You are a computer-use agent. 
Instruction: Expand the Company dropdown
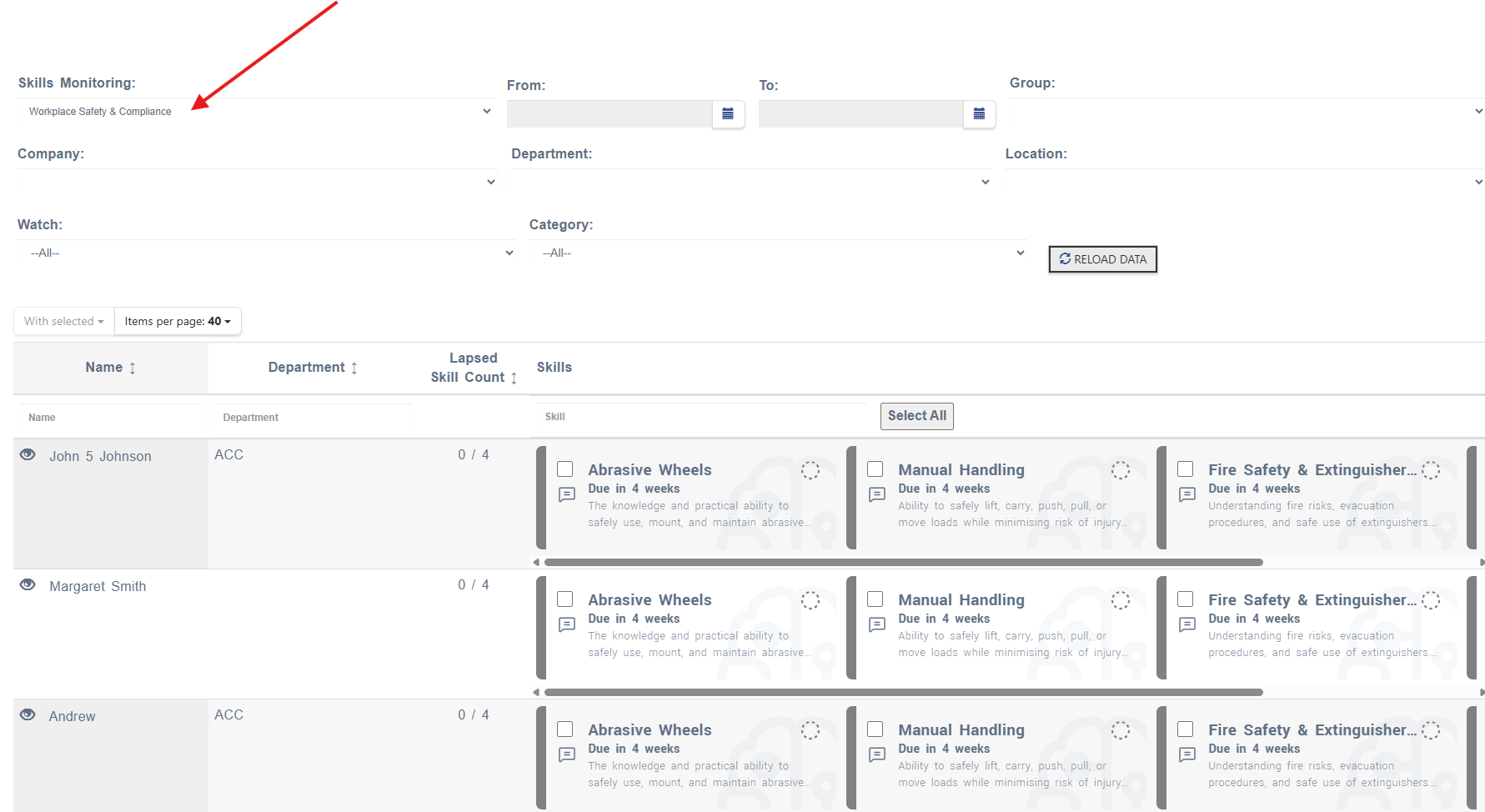pyautogui.click(x=258, y=182)
